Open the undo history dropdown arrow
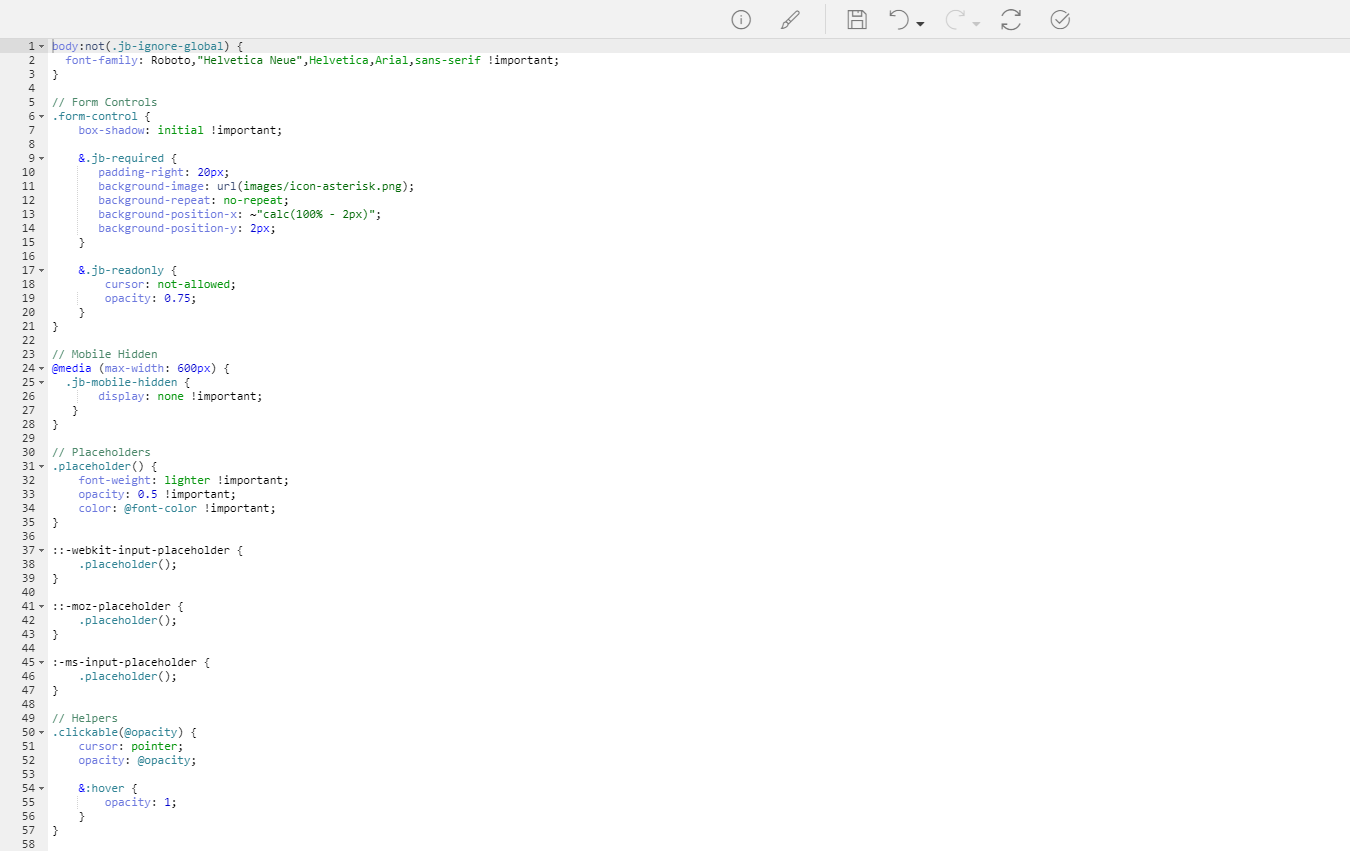 click(921, 23)
